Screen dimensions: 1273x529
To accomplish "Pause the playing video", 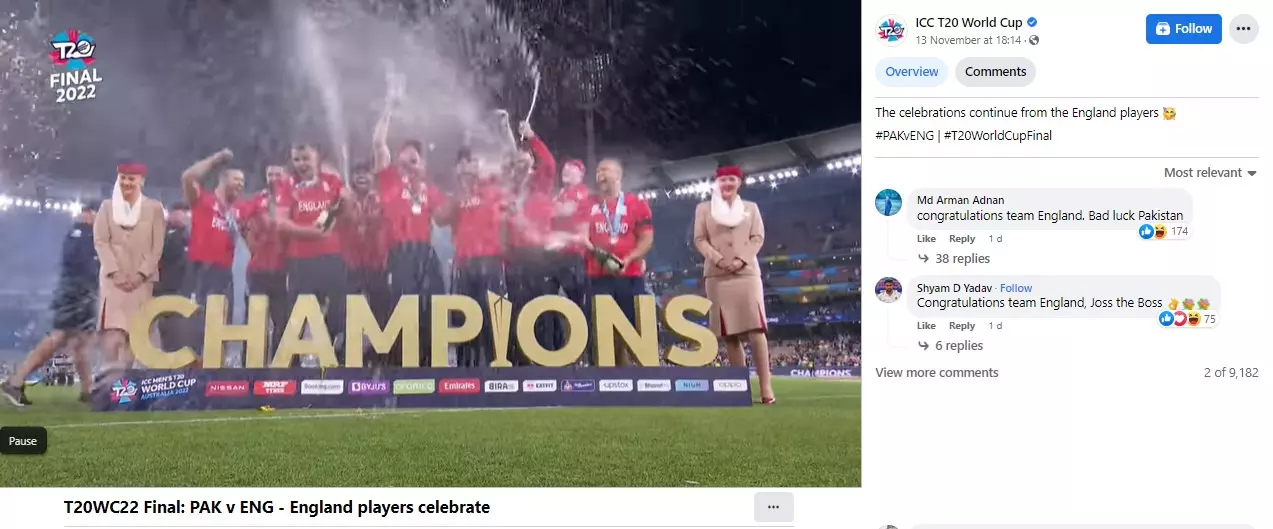I will (23, 441).
